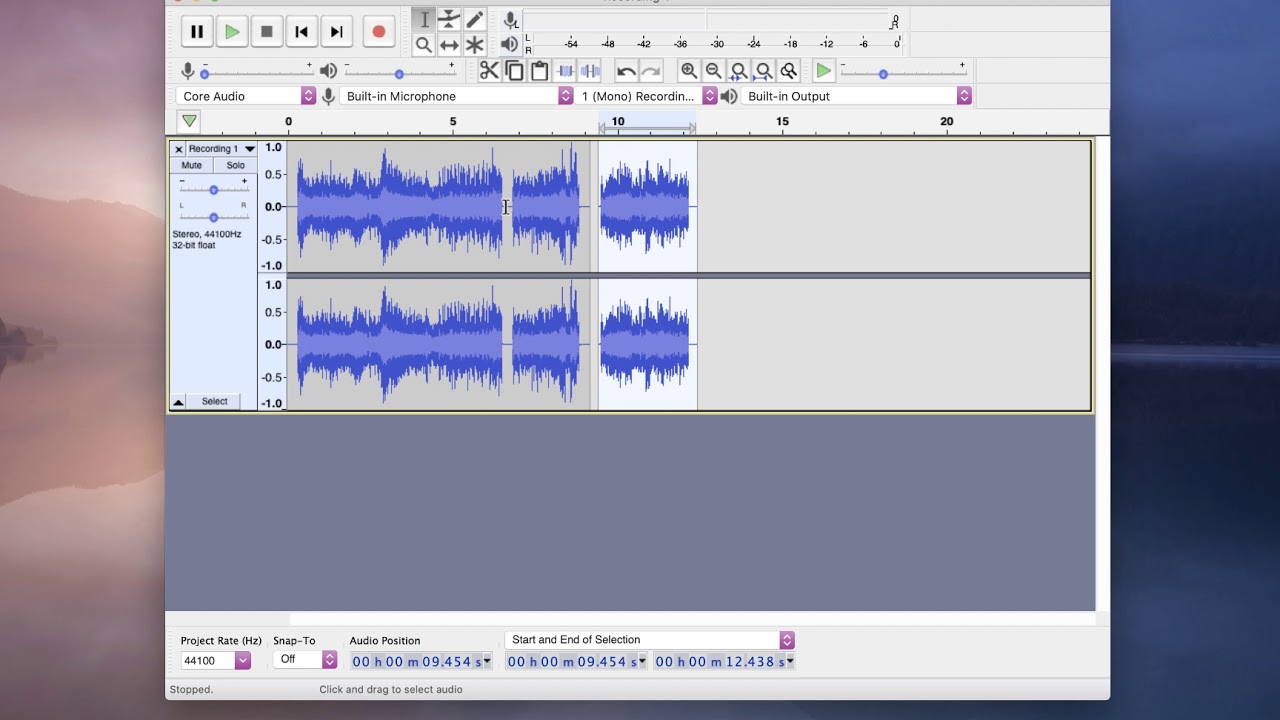Screen dimensions: 1280x720
Task: Zoom in with the plus magnifier
Action: click(689, 71)
